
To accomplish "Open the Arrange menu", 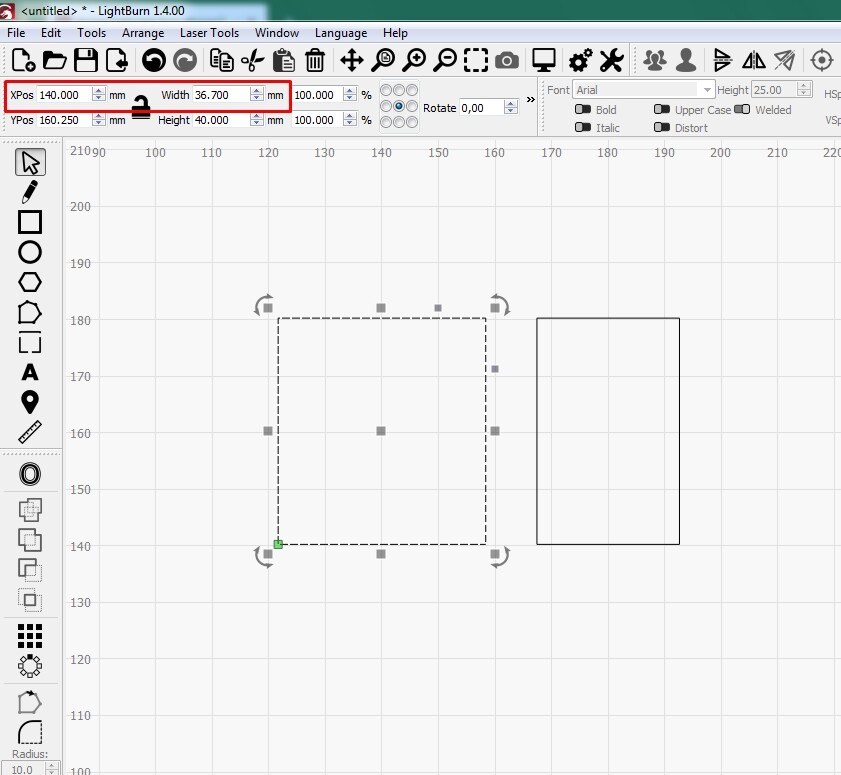I will [x=143, y=32].
